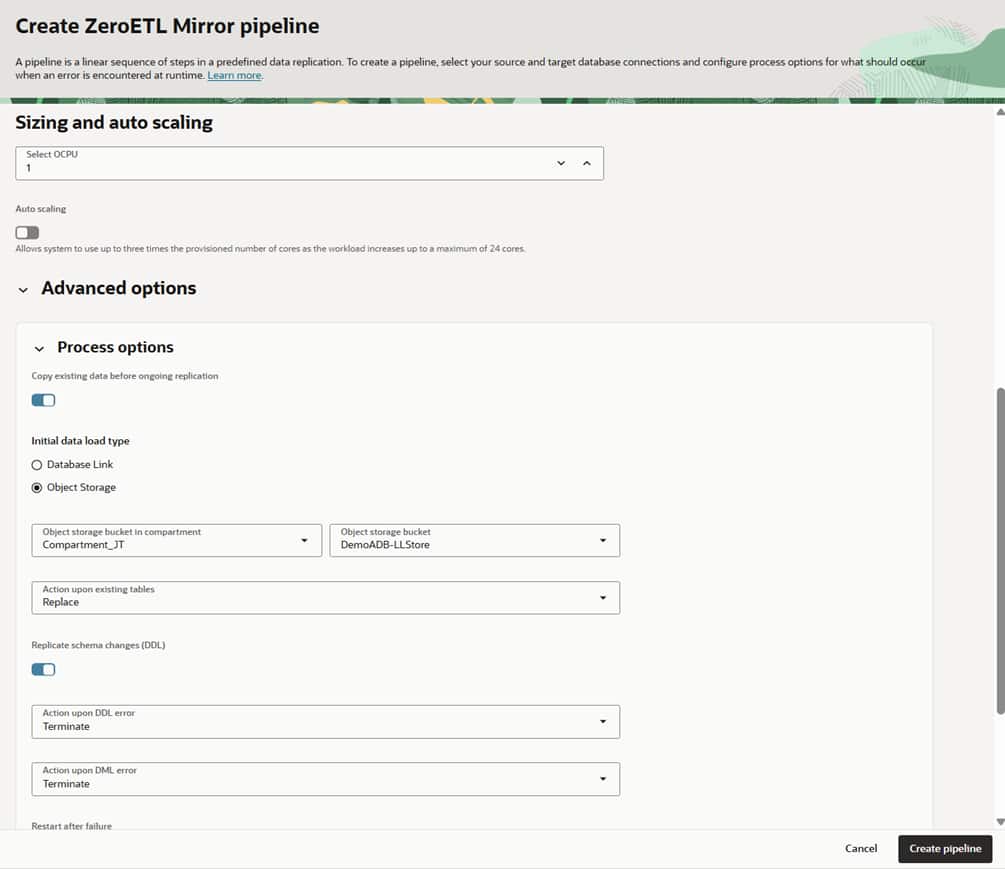Open Action upon existing tables dropdown
This screenshot has height=869, width=1005.
(x=326, y=598)
